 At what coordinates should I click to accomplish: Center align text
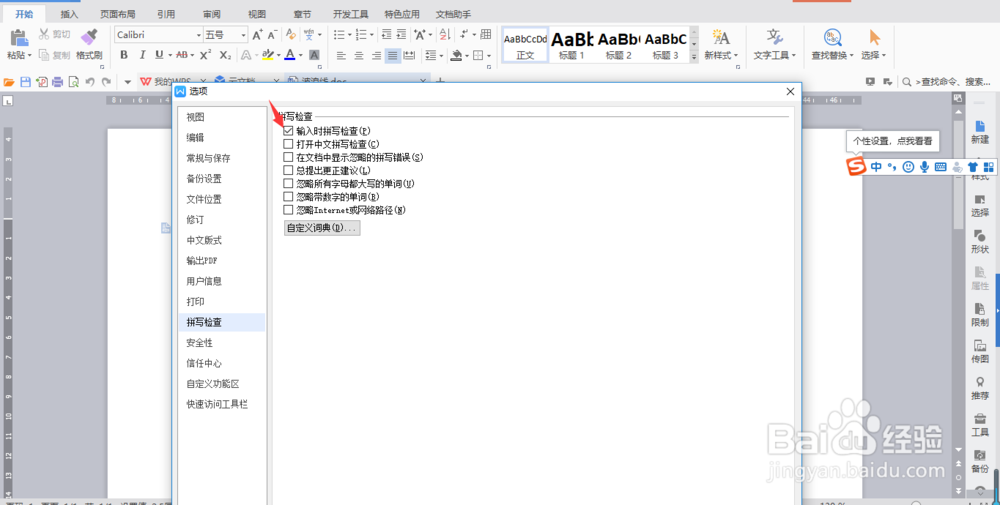click(x=358, y=56)
